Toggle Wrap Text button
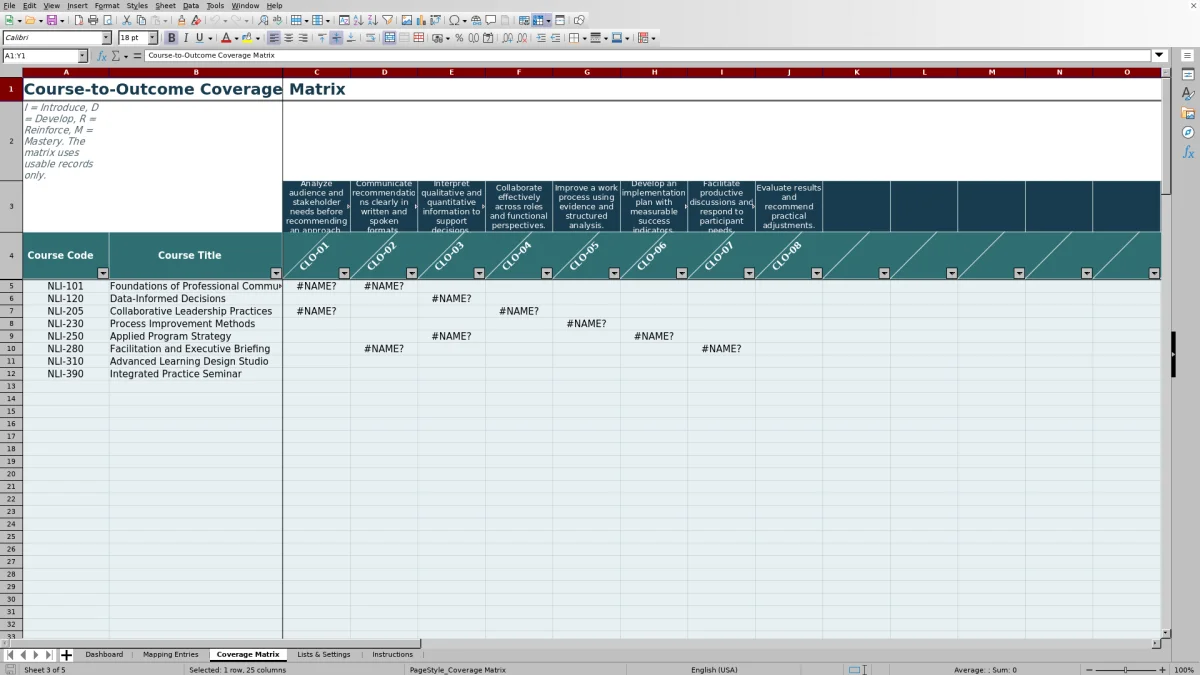Viewport: 1200px width, 675px height. tap(371, 38)
